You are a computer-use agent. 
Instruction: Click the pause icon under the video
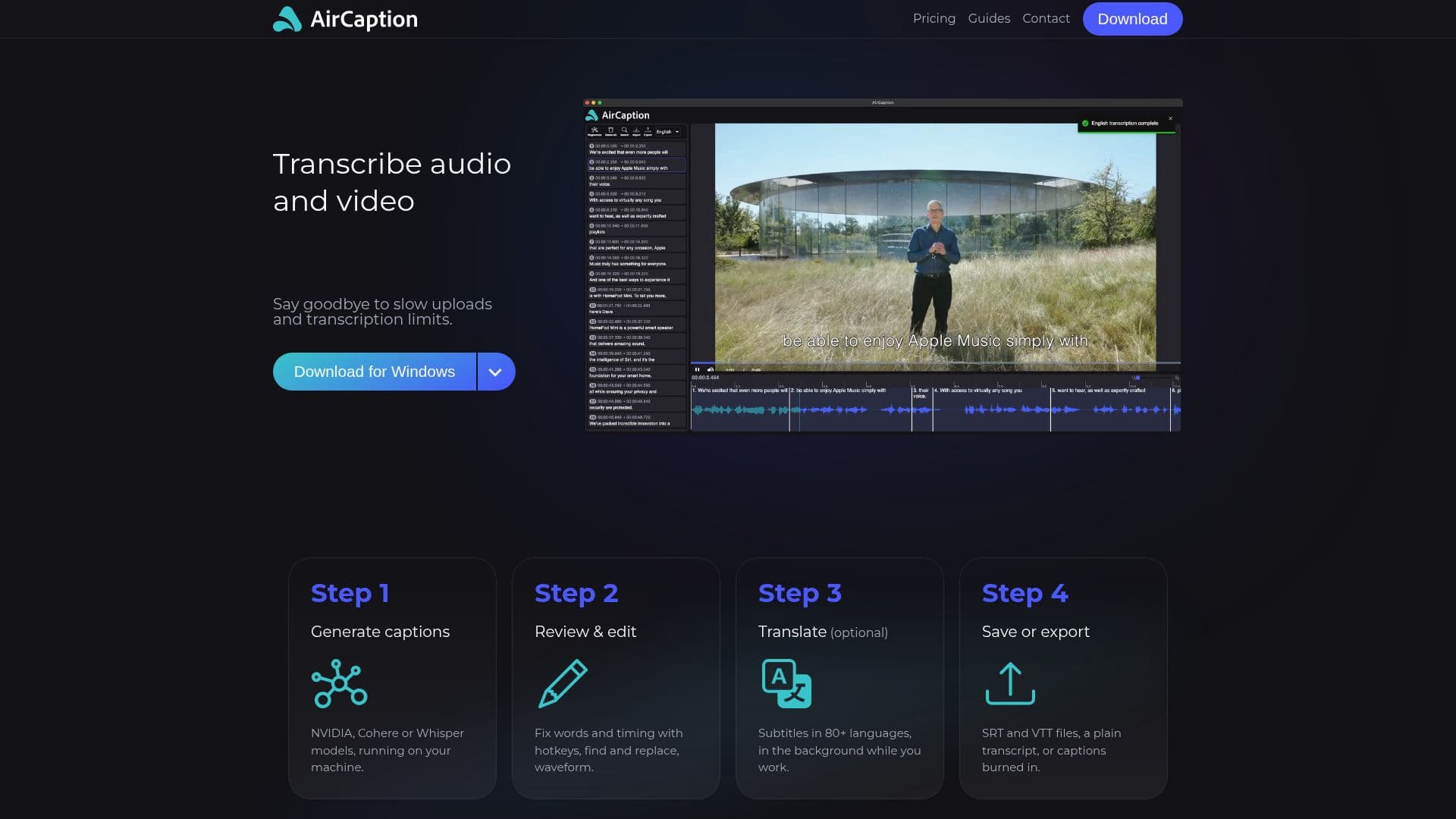pos(697,369)
